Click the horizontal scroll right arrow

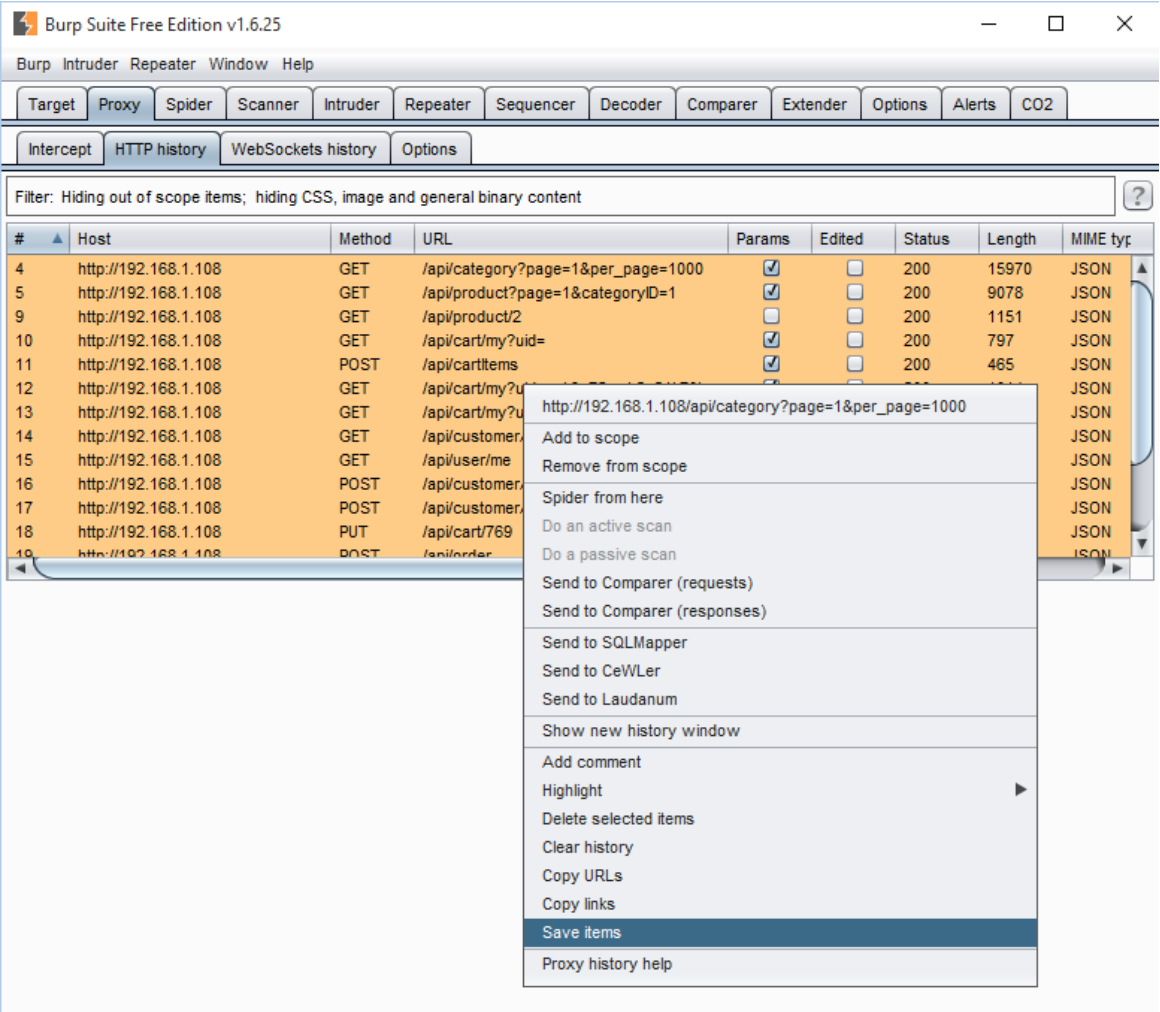(x=1117, y=568)
